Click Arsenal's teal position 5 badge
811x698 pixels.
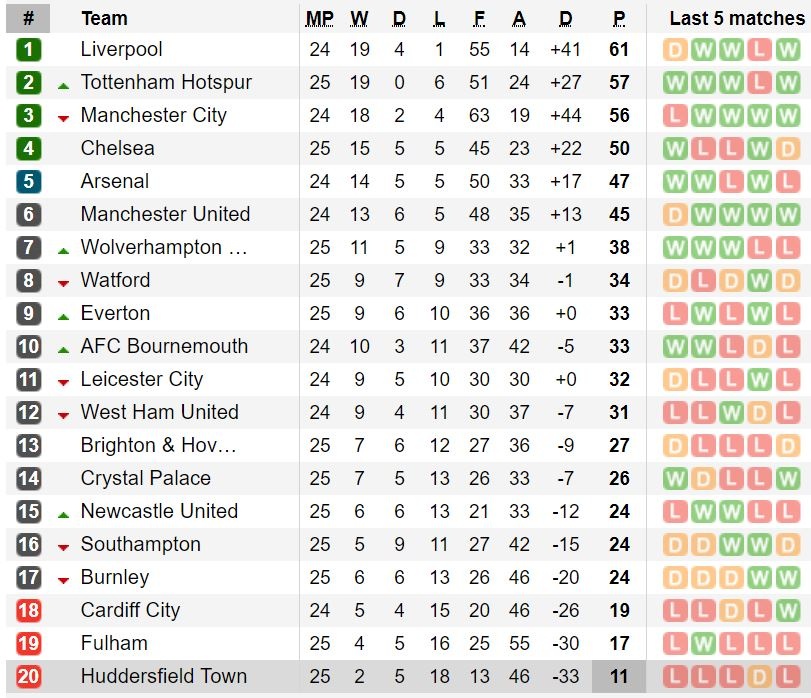pos(28,182)
